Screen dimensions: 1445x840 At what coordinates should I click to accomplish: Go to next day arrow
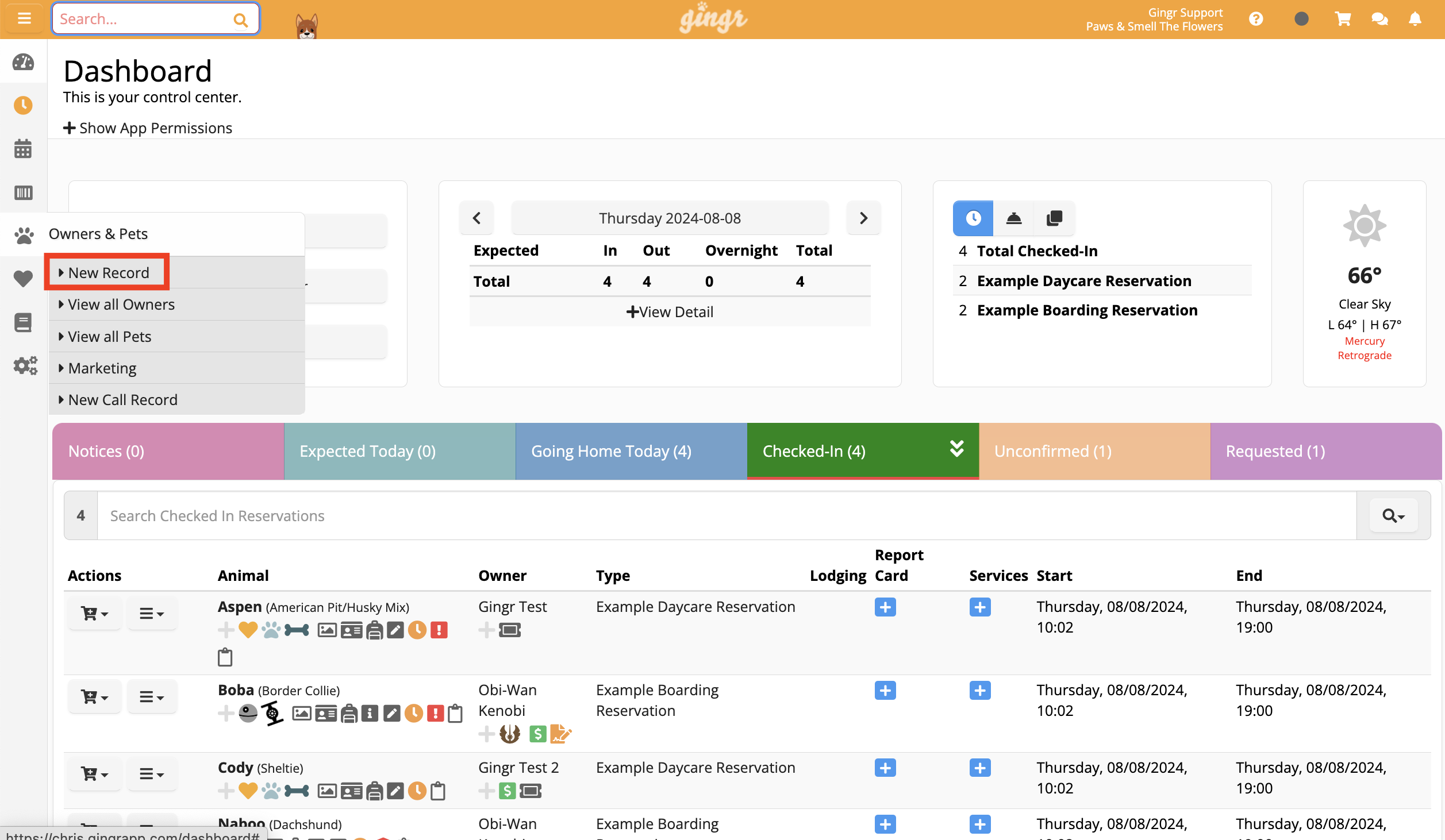tap(863, 218)
